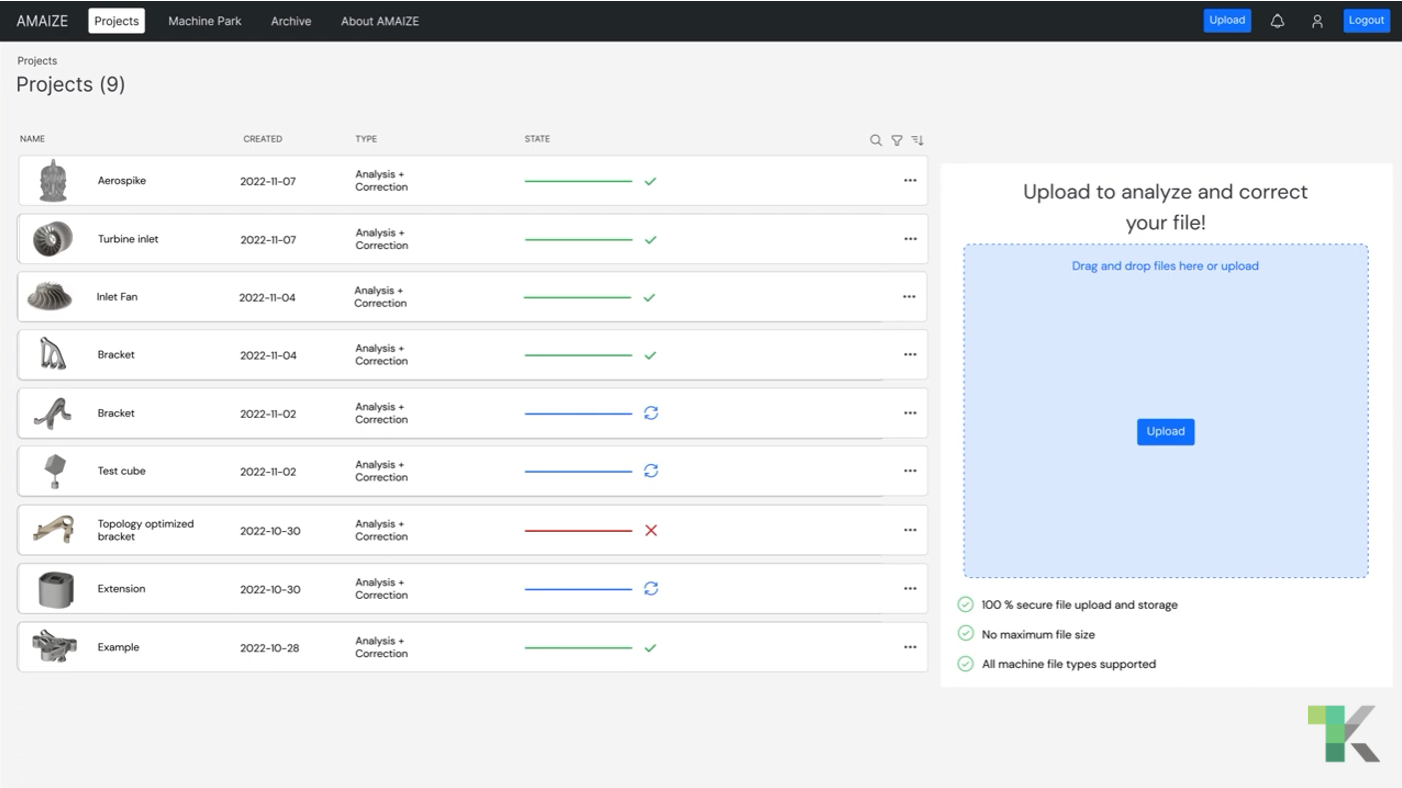Open the three-dot menu for Example
This screenshot has width=1402, height=788.
(x=910, y=647)
